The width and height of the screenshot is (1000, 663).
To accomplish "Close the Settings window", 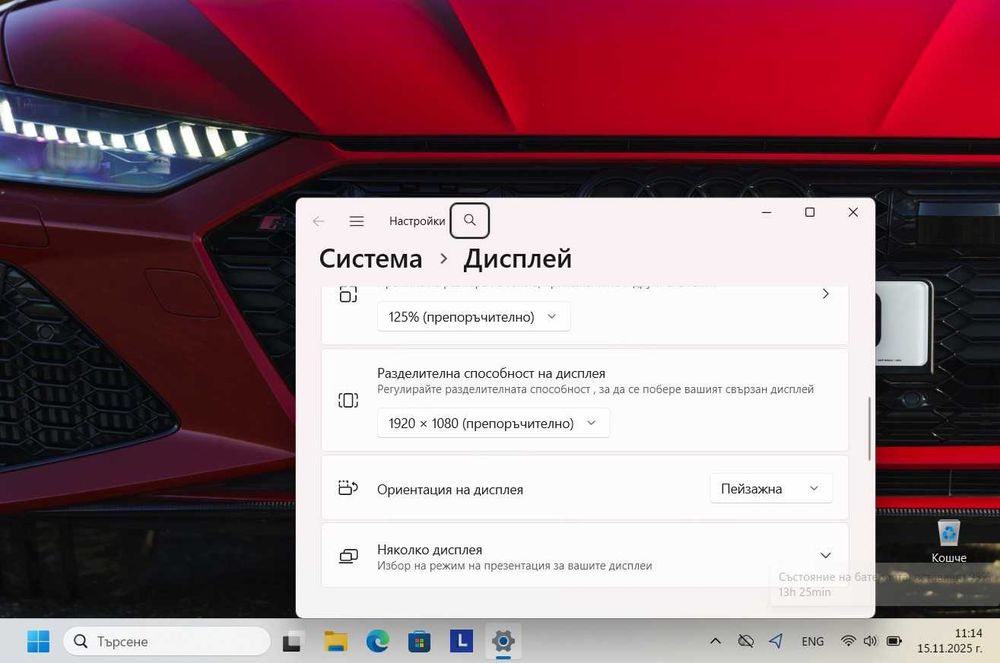I will pos(853,212).
